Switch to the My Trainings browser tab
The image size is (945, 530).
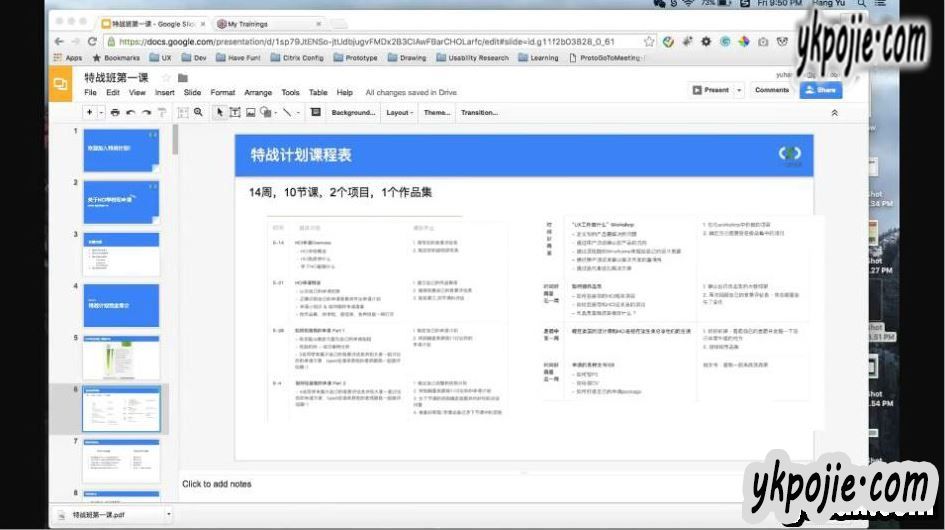pos(252,23)
